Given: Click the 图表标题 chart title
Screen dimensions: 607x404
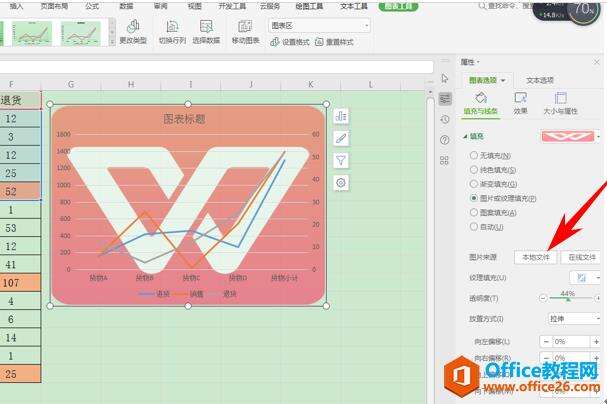Looking at the screenshot, I should (184, 119).
